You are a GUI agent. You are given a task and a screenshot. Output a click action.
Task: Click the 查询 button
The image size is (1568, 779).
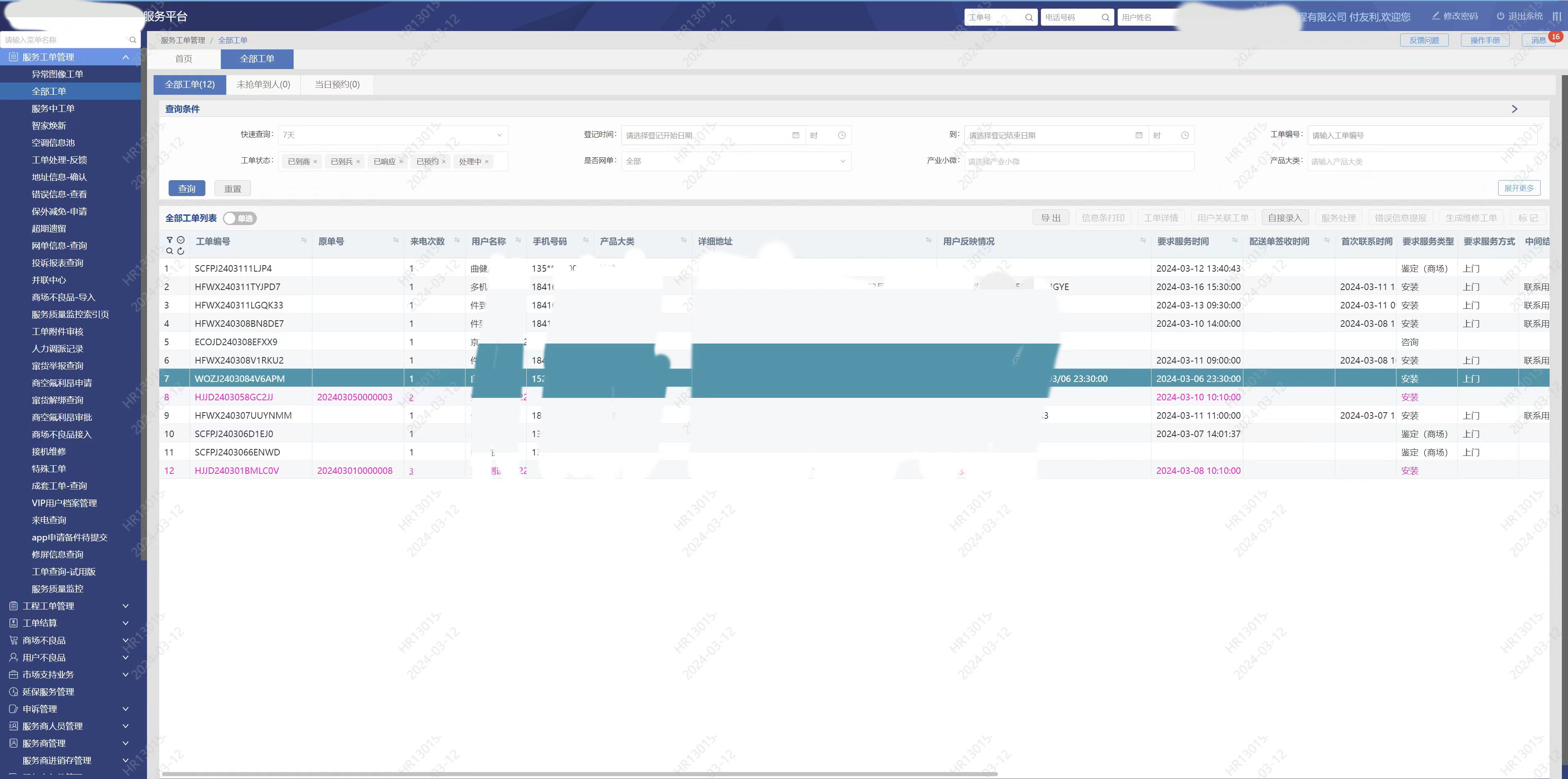pyautogui.click(x=187, y=189)
